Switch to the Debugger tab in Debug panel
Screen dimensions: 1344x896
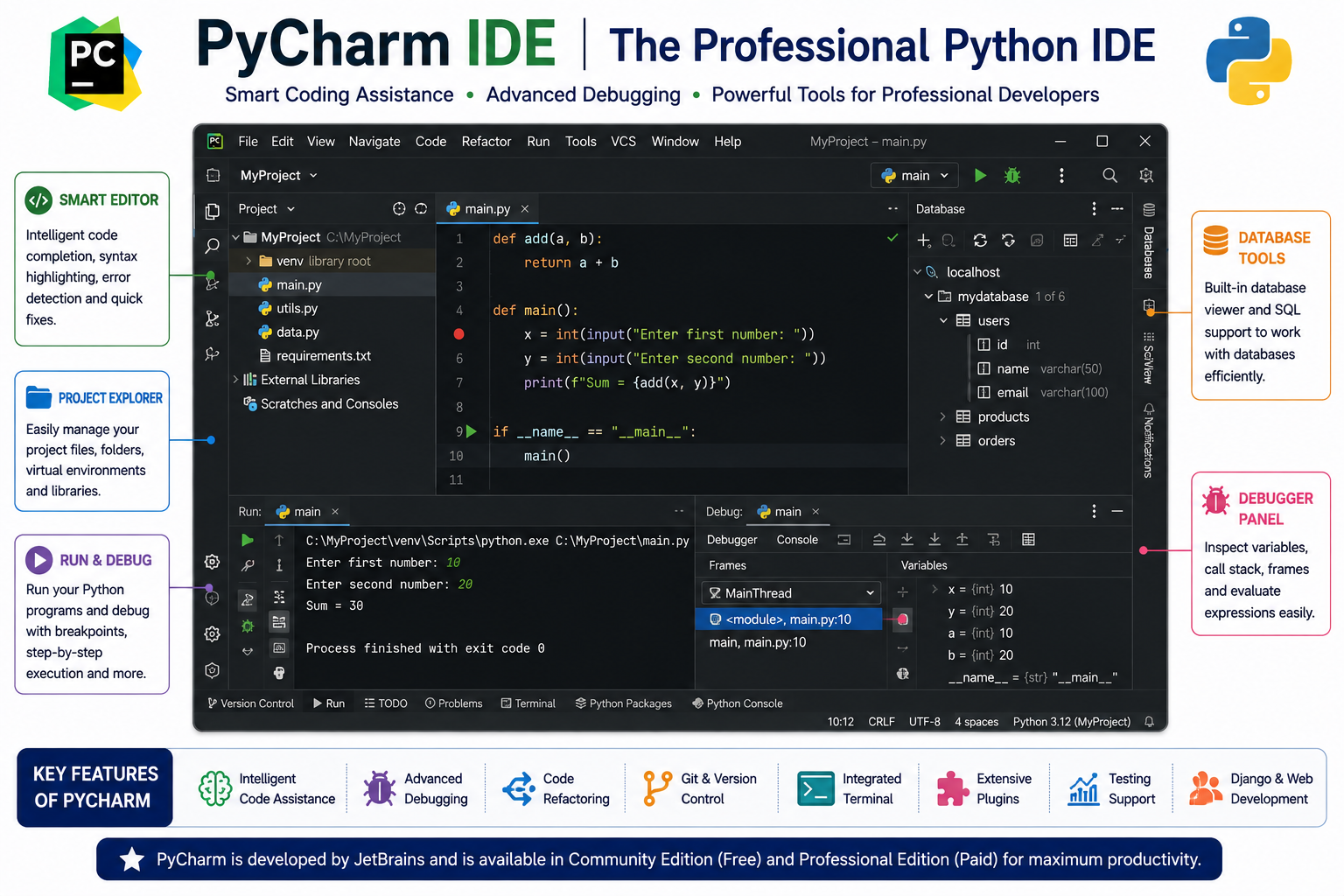pyautogui.click(x=732, y=540)
